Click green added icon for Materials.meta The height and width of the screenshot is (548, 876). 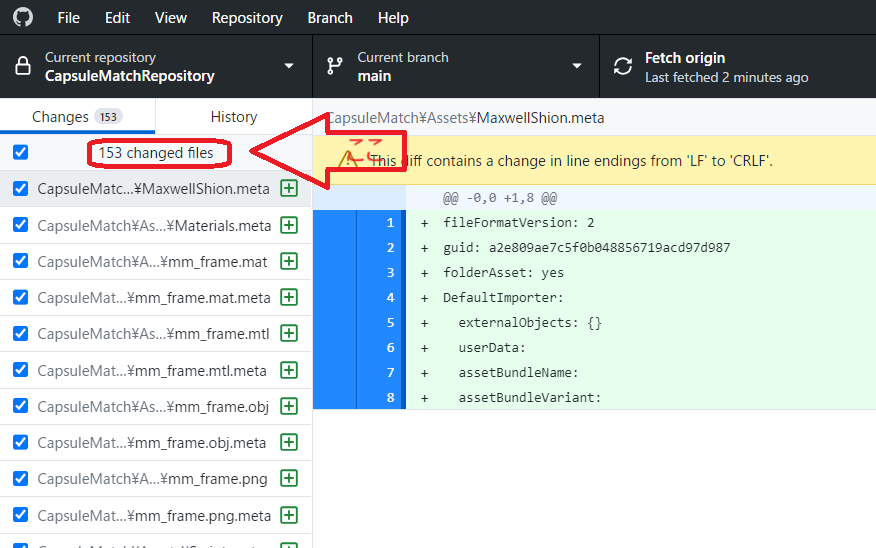click(289, 225)
